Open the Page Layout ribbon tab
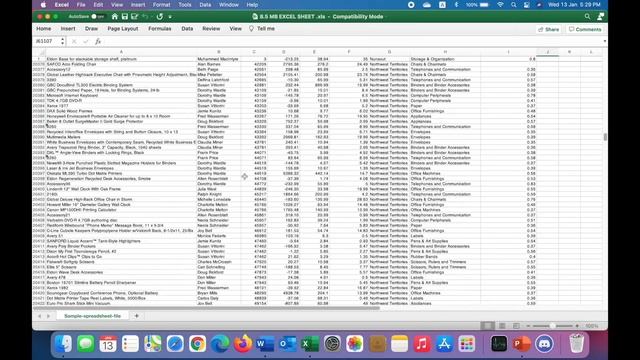 coord(123,29)
